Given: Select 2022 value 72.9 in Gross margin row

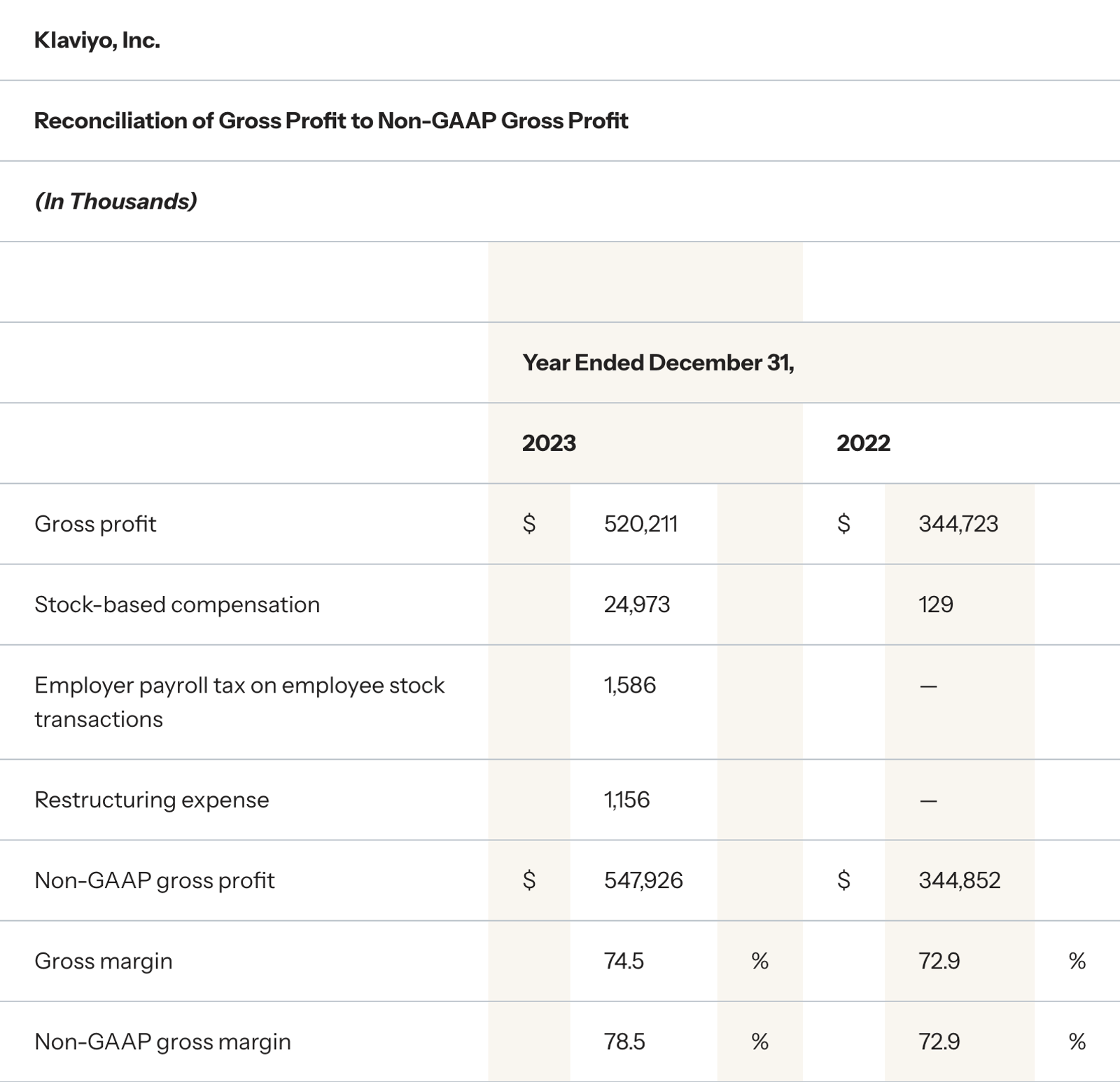Looking at the screenshot, I should (939, 961).
